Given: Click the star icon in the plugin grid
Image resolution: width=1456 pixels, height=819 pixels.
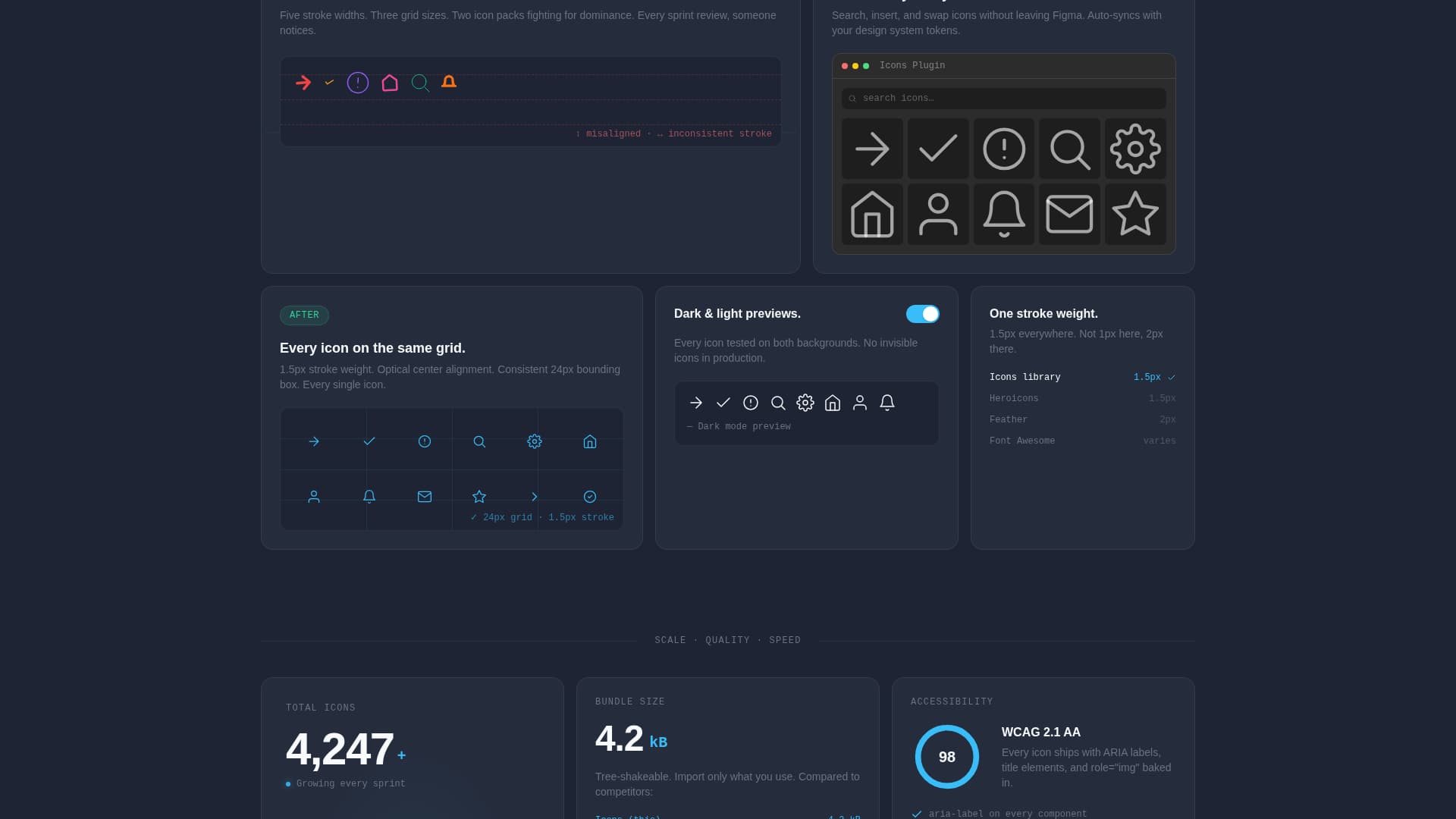Looking at the screenshot, I should 1135,215.
